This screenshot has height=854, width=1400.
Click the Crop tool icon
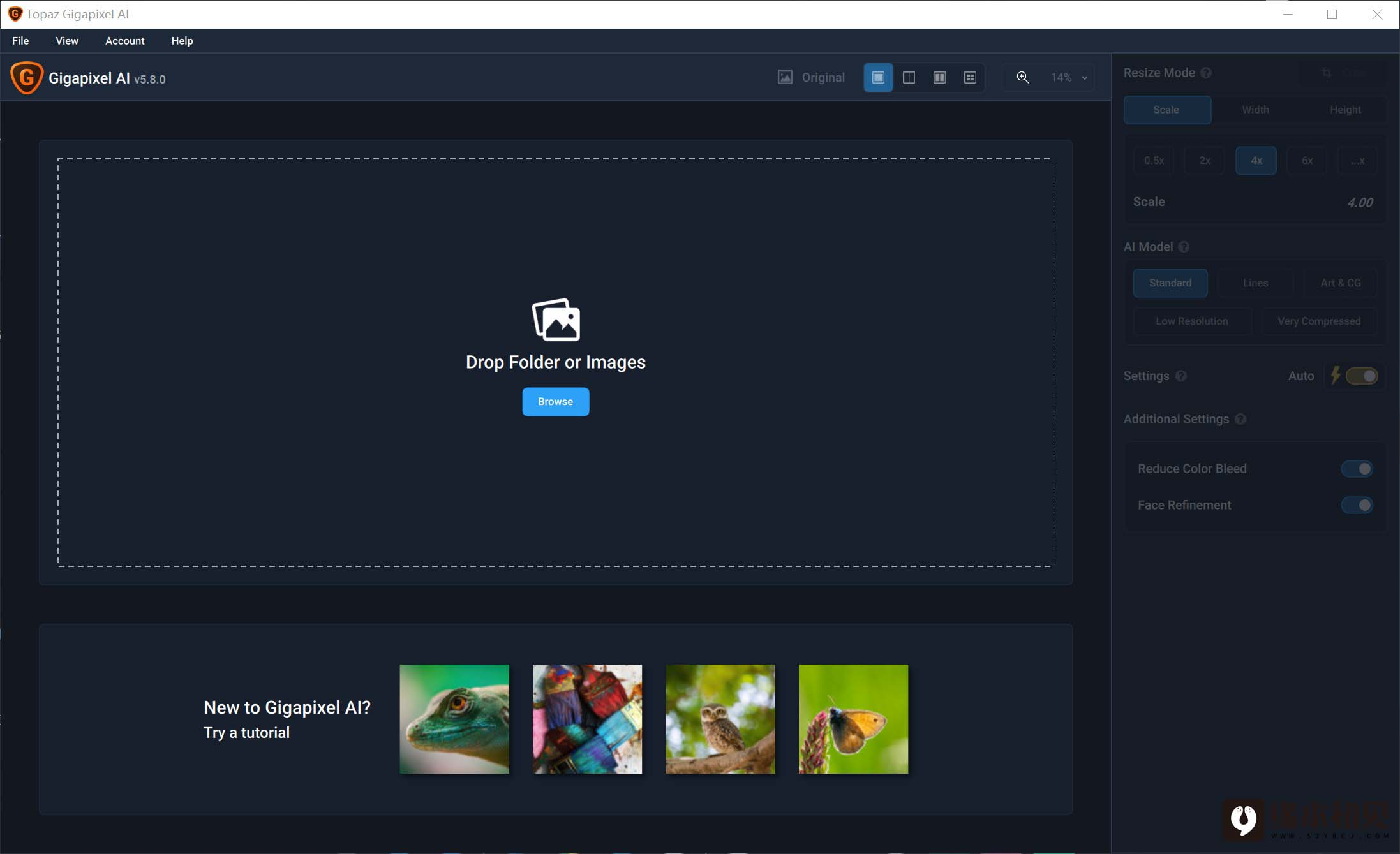pos(1327,73)
